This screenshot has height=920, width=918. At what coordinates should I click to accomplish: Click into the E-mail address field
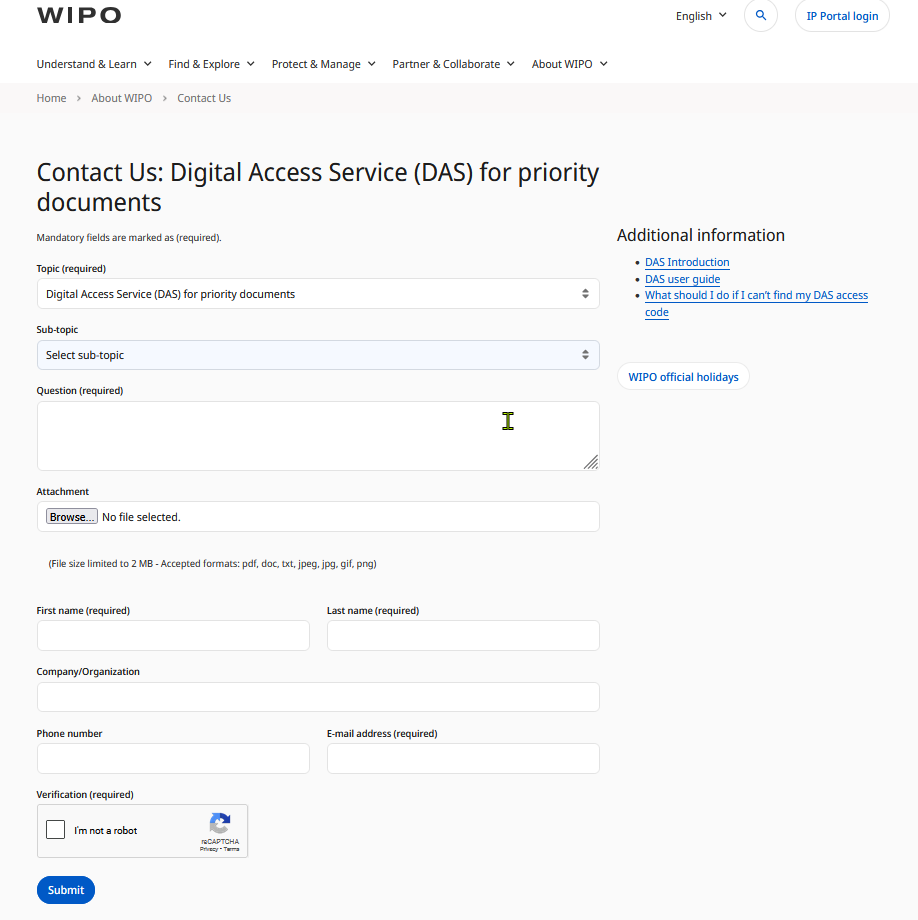point(463,758)
